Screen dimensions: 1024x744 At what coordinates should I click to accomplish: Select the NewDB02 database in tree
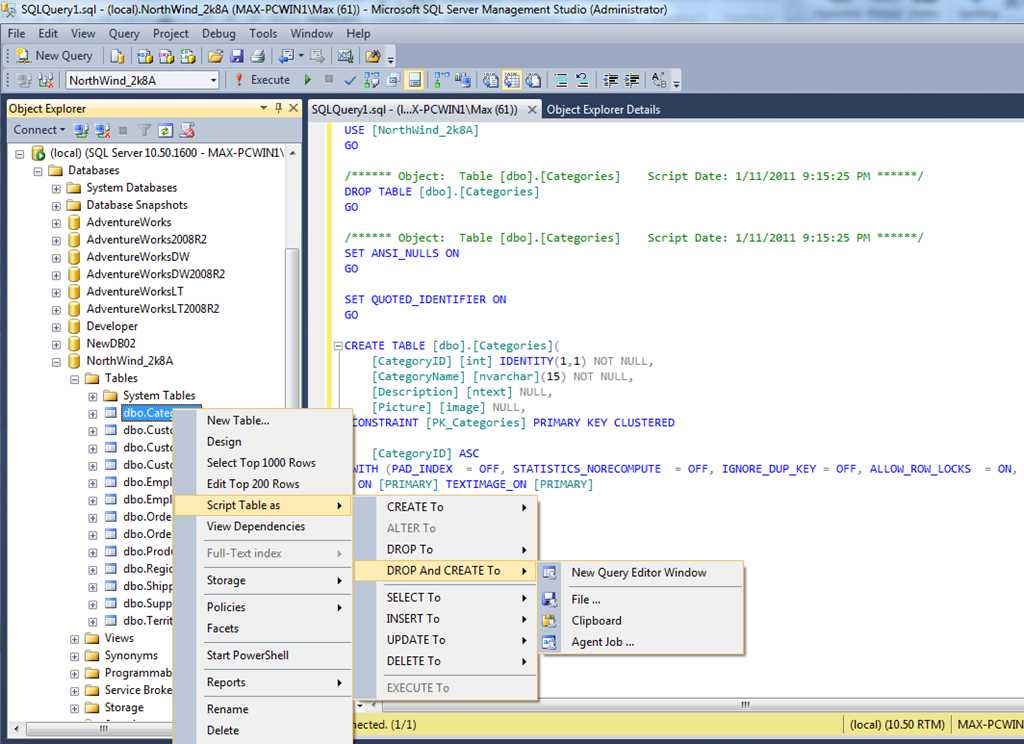111,344
